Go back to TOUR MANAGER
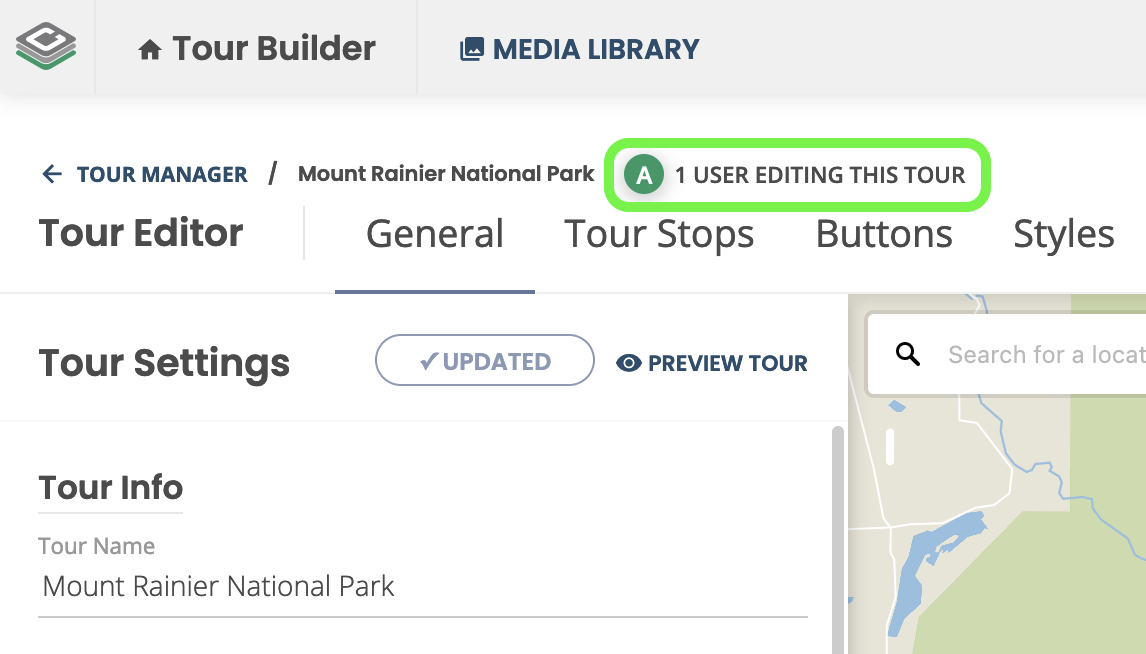Screen dimensions: 1146x654 (x=145, y=174)
